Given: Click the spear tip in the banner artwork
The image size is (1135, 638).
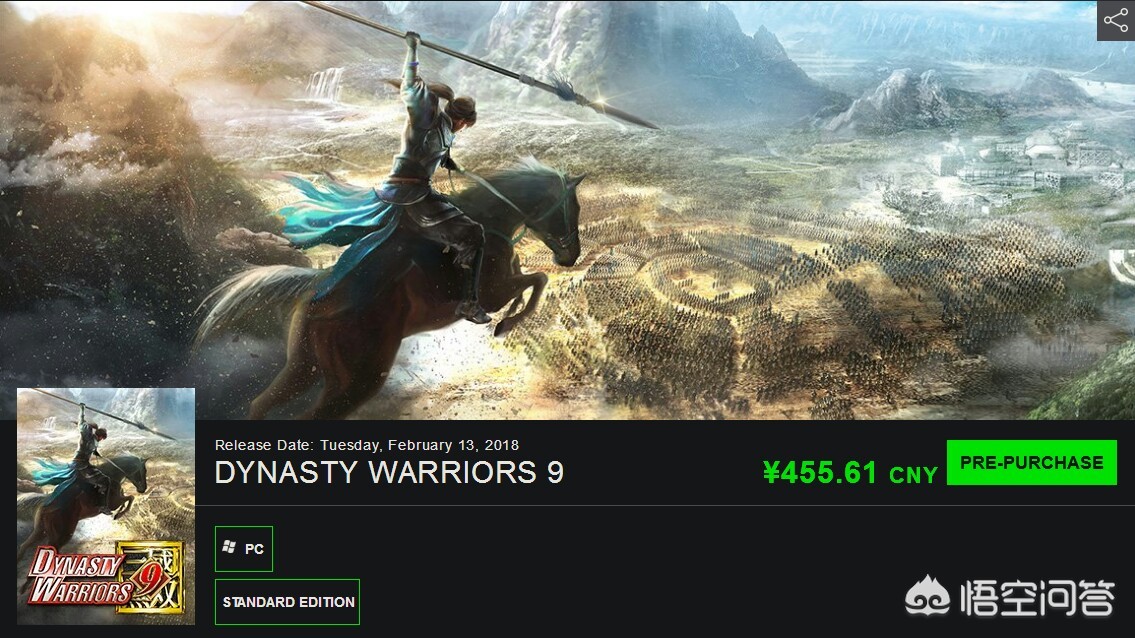Looking at the screenshot, I should [x=623, y=112].
